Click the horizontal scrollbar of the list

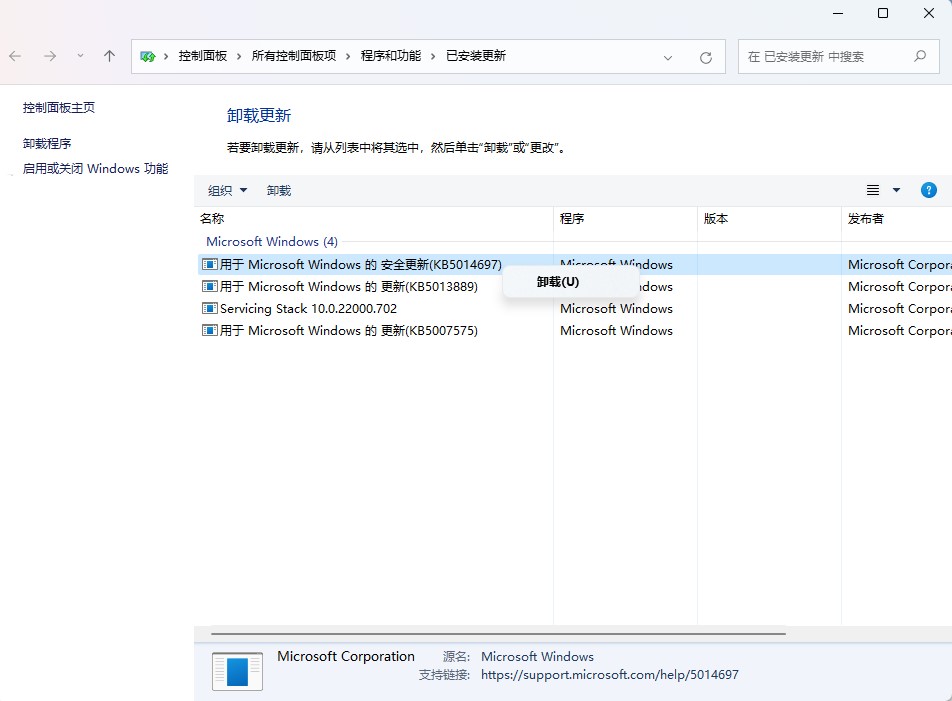pyautogui.click(x=498, y=634)
